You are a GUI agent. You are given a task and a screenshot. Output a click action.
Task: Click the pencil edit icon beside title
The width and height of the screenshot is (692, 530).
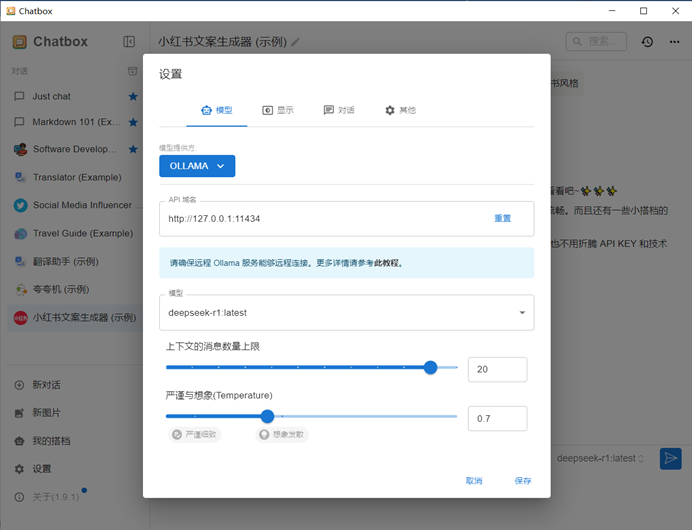click(x=295, y=42)
